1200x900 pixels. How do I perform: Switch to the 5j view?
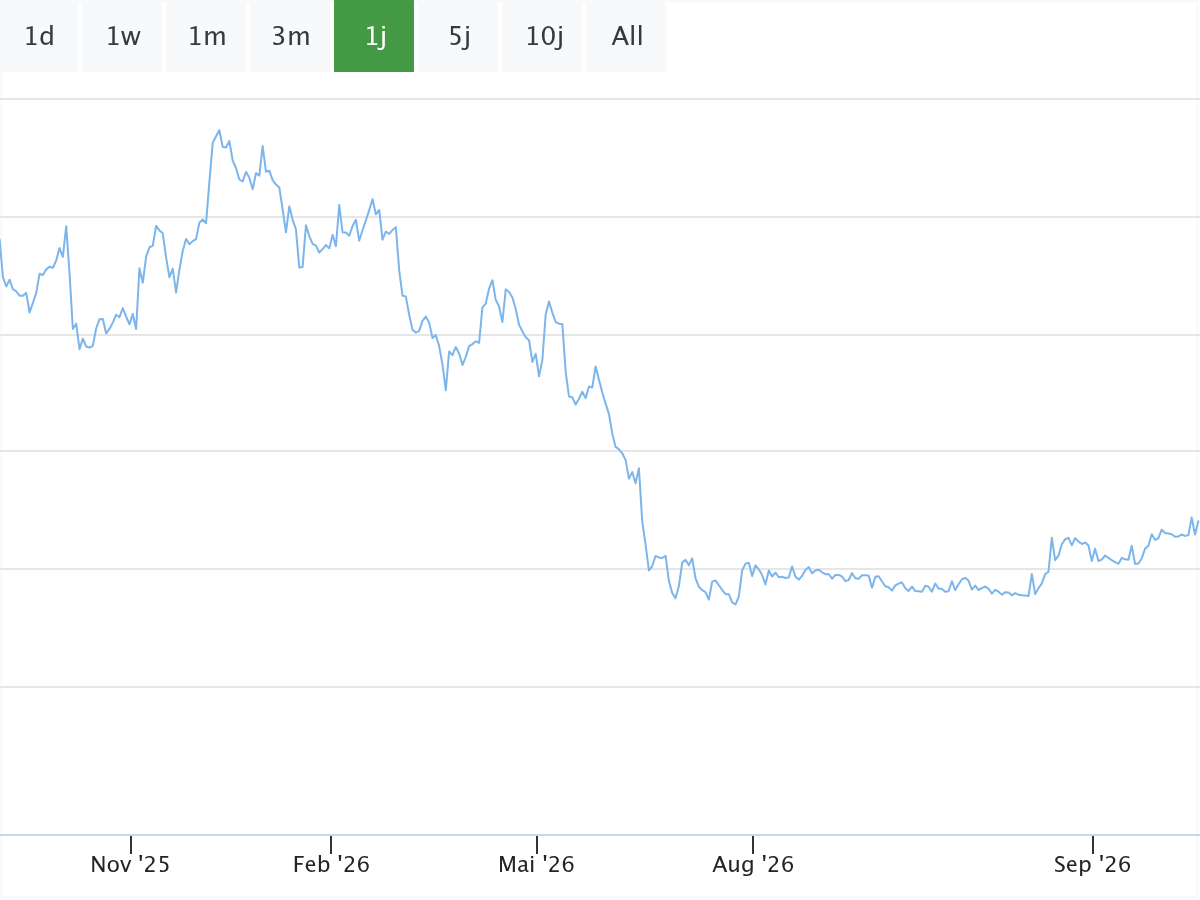click(458, 36)
